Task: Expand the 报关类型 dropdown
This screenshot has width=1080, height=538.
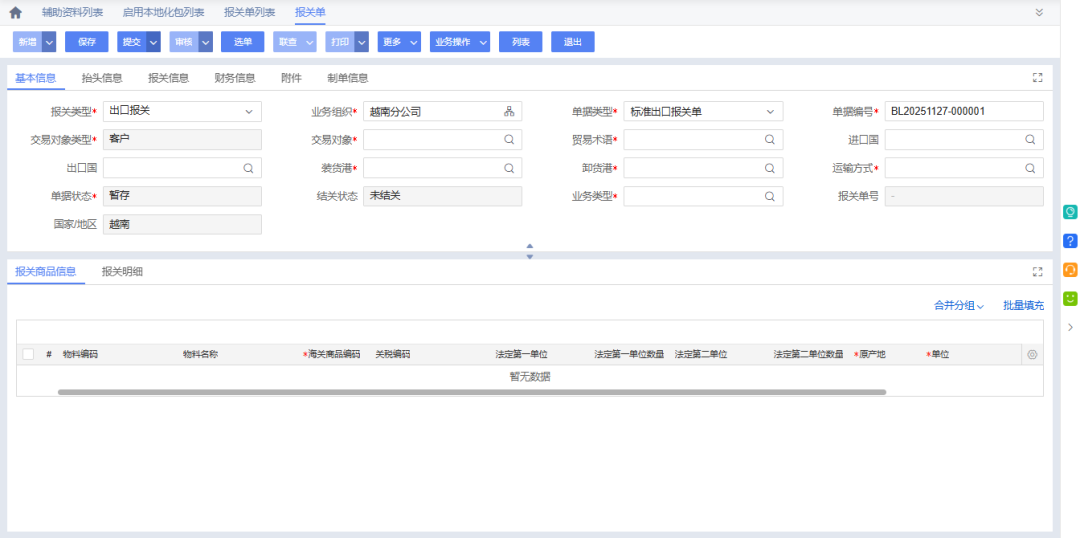Action: [x=249, y=112]
